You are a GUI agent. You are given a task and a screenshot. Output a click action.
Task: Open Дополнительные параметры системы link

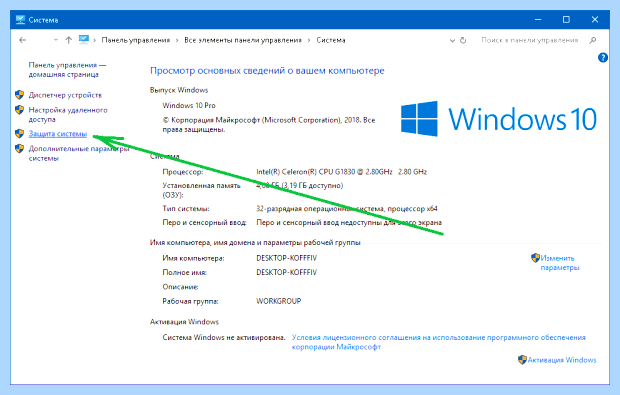[79, 153]
